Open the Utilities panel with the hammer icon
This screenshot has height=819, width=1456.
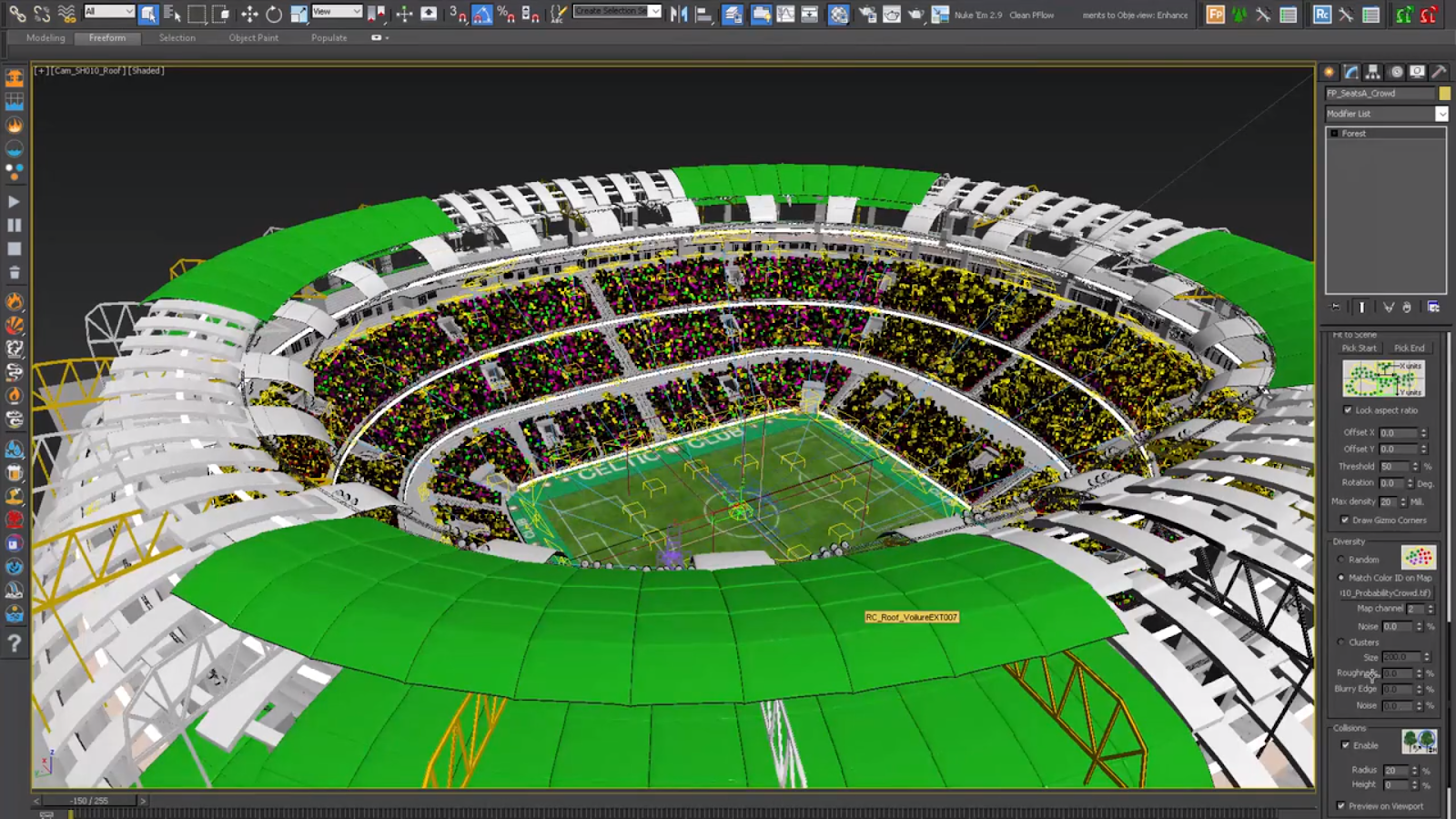1439,71
